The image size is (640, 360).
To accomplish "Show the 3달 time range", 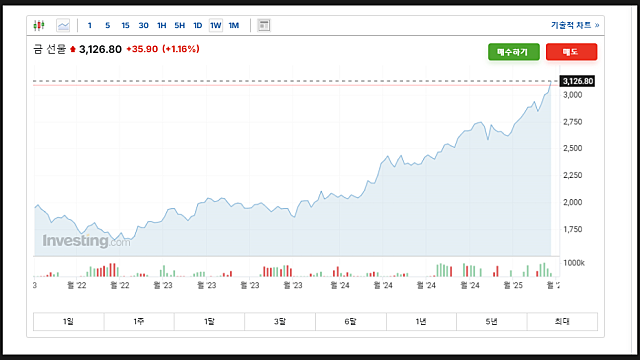I will [280, 322].
